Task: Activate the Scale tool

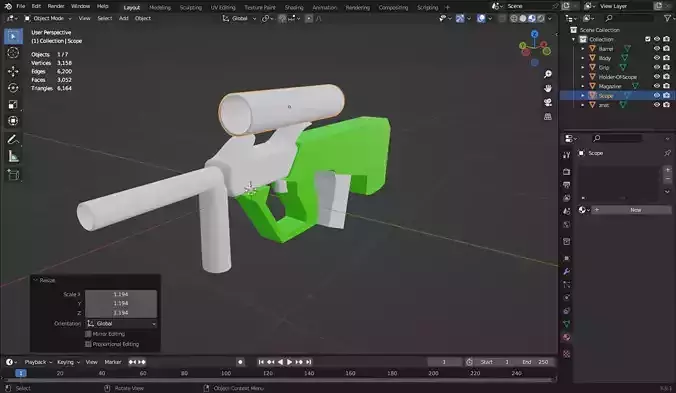Action: (x=13, y=105)
